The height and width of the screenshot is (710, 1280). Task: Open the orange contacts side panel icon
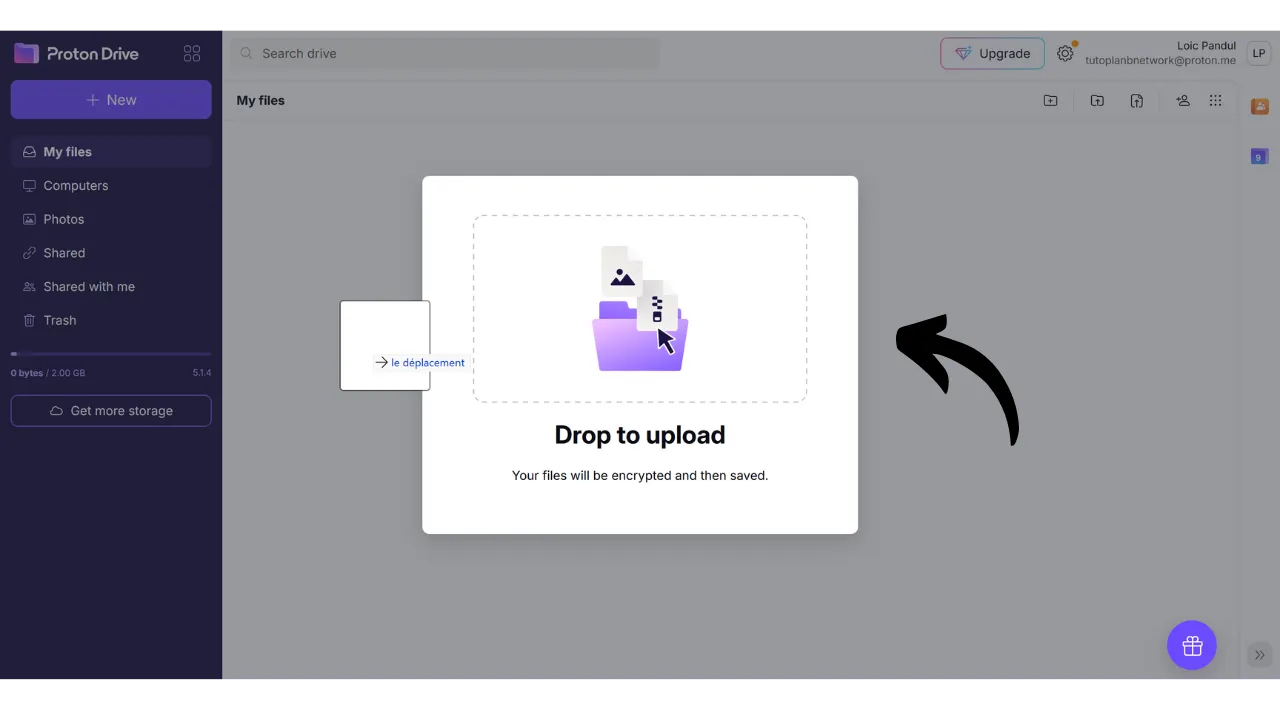[1260, 107]
